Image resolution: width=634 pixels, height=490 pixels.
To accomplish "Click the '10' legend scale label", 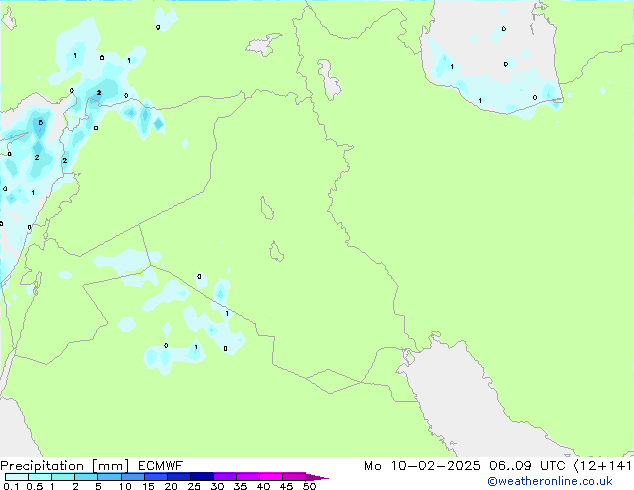I will tap(125, 486).
